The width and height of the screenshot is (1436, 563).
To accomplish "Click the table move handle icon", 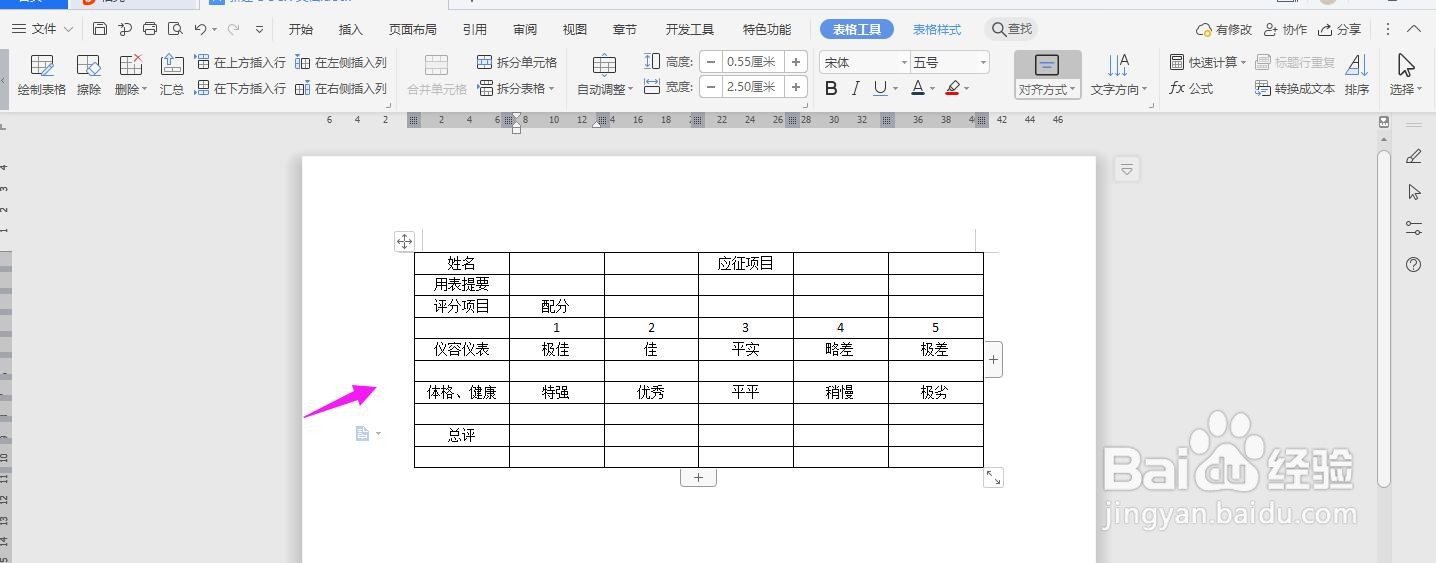I will click(404, 241).
